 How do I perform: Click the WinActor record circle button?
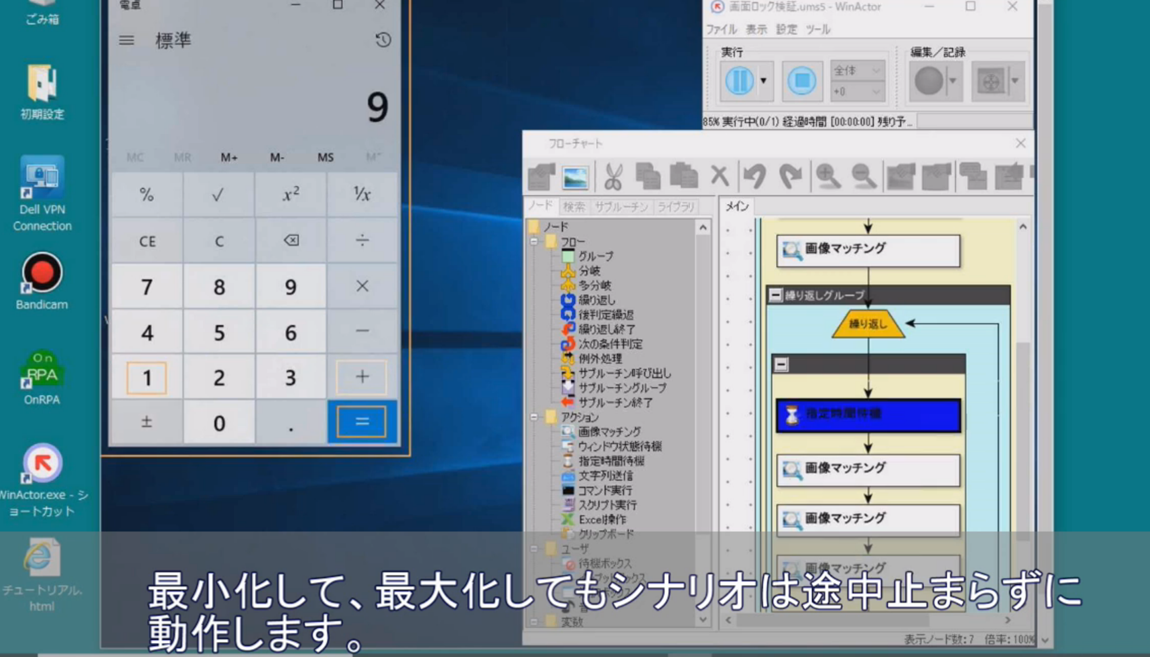[x=929, y=81]
